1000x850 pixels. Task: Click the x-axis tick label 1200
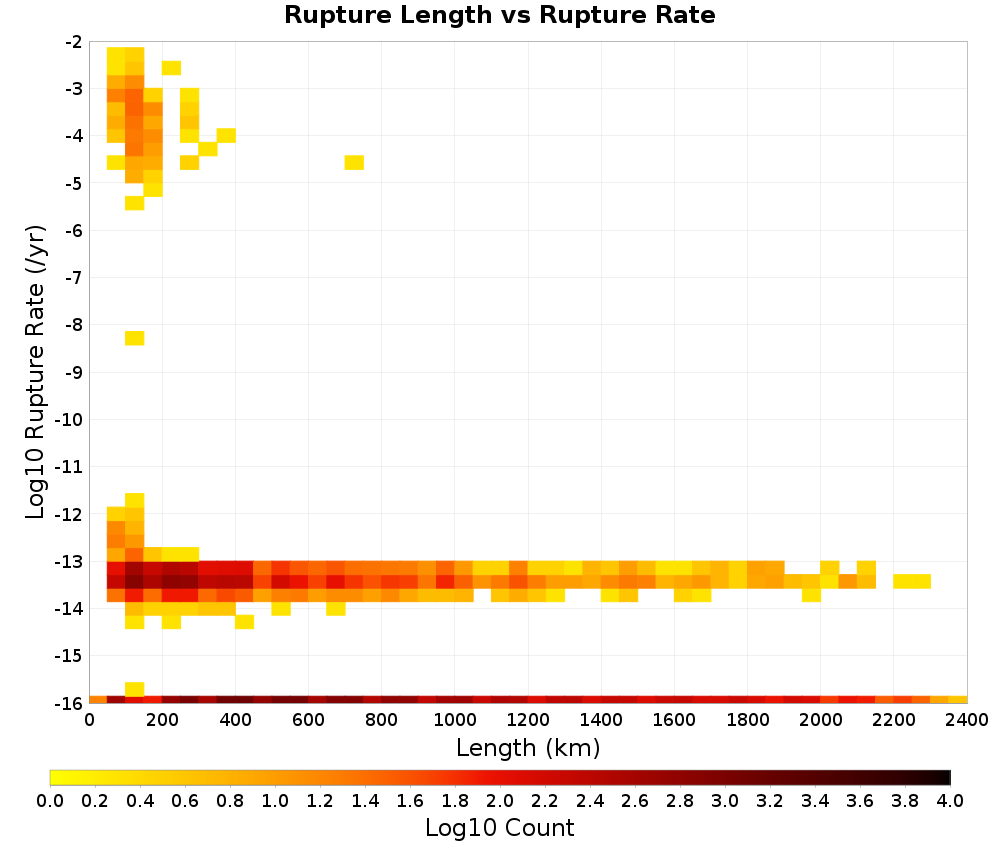point(528,721)
